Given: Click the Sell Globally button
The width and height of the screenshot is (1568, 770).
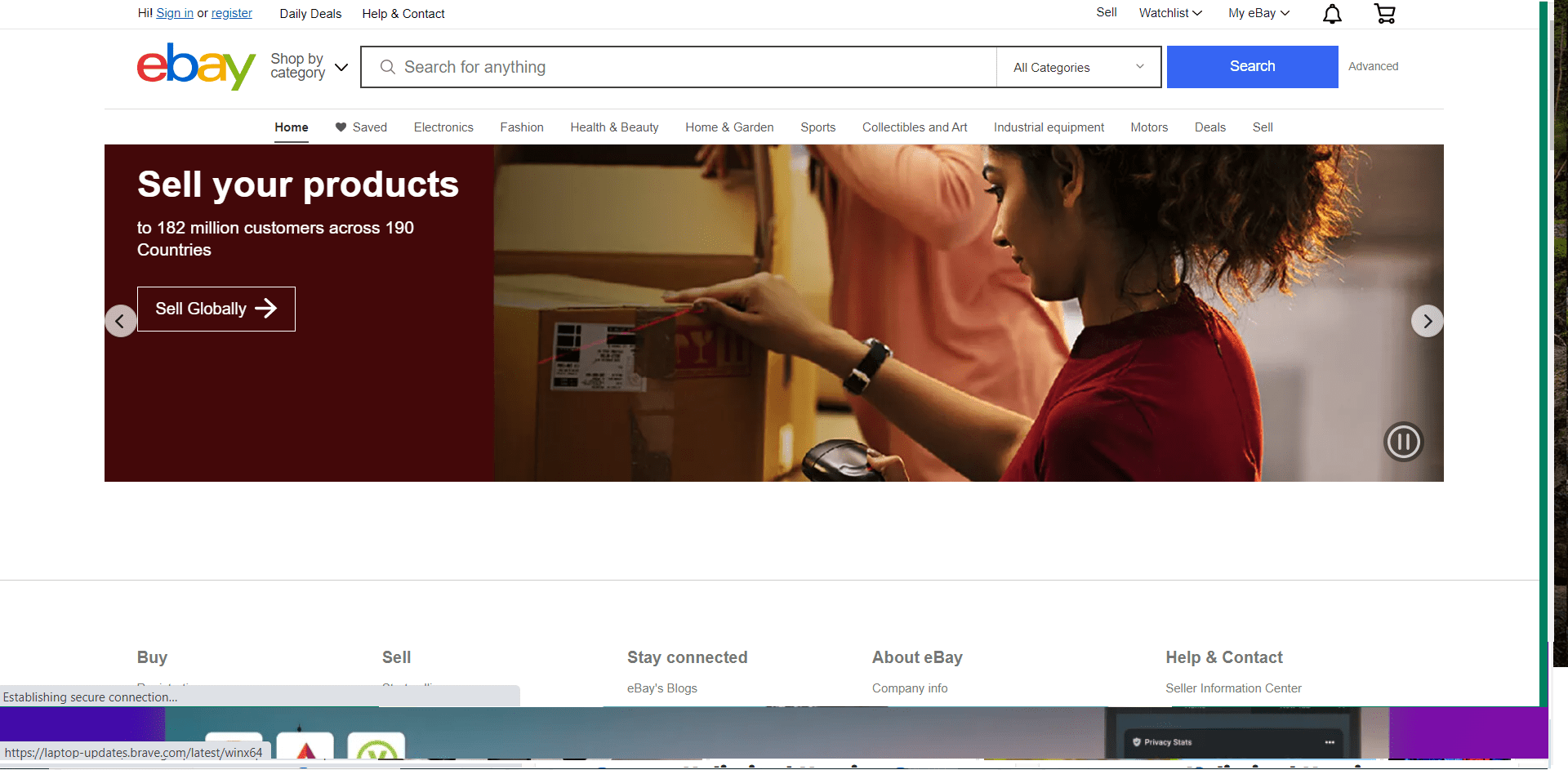Looking at the screenshot, I should coord(216,309).
